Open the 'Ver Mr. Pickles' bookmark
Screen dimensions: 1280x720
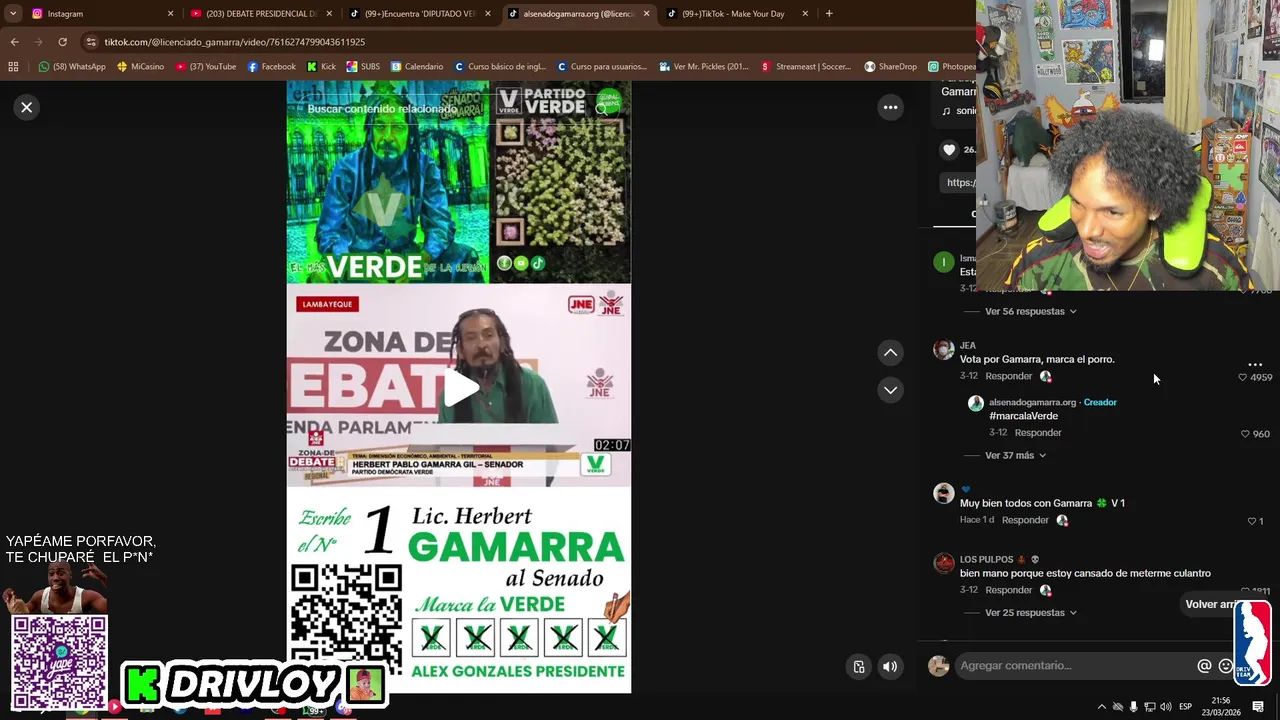(704, 67)
